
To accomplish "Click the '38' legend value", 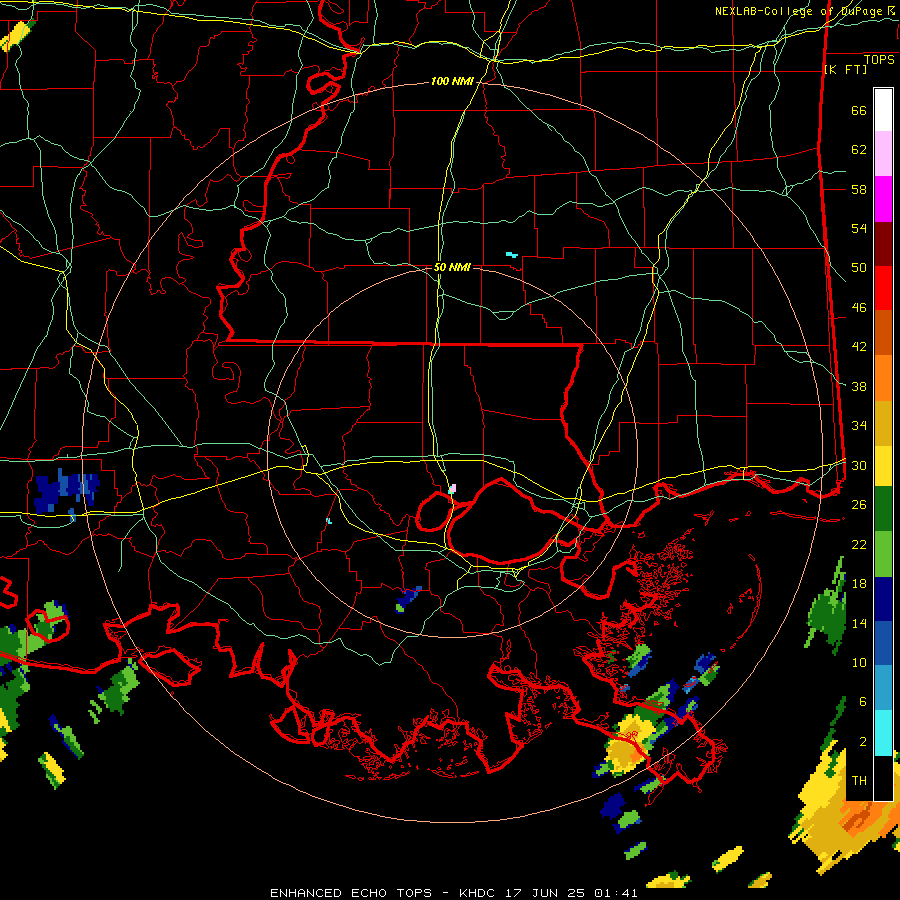I will (x=859, y=386).
